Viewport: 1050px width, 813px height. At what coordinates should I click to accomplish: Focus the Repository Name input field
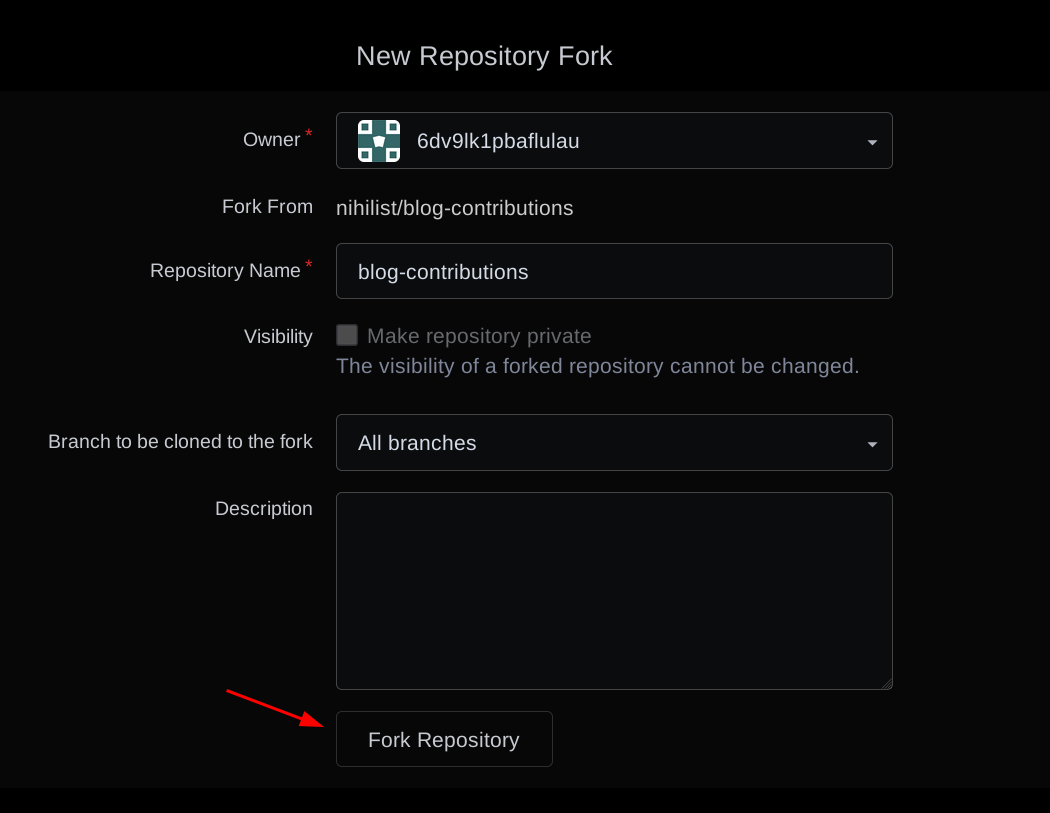coord(614,271)
